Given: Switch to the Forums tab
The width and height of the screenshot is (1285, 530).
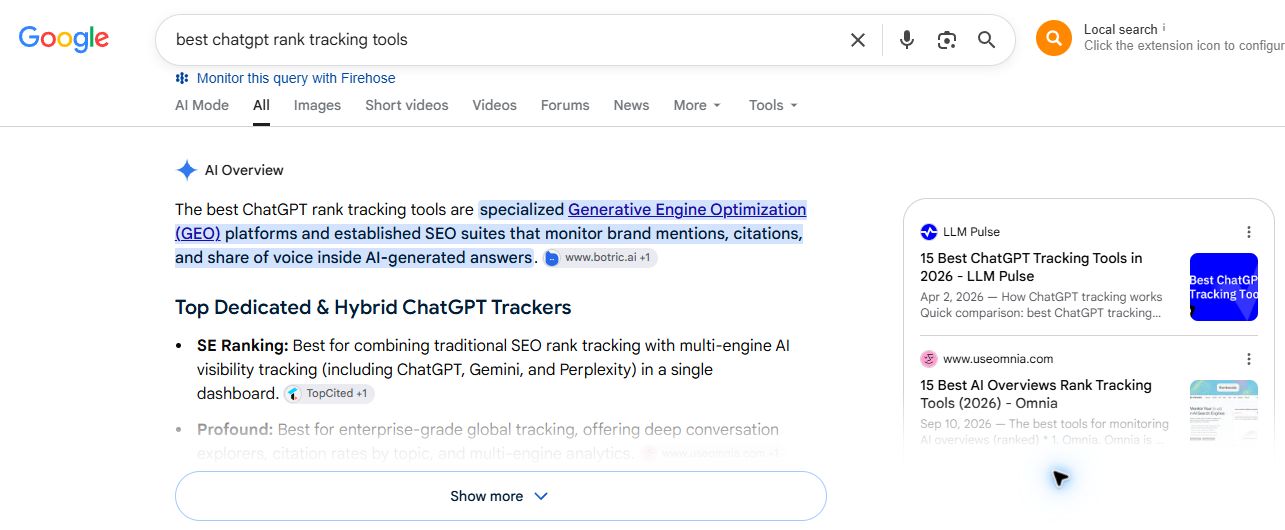Looking at the screenshot, I should coord(565,105).
